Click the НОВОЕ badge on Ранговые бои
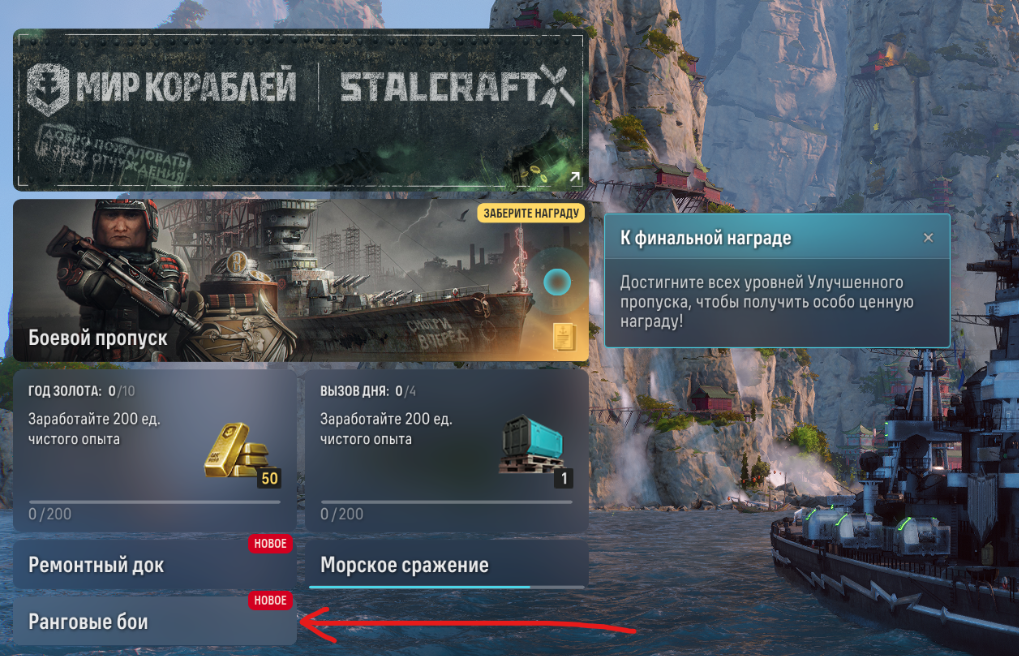This screenshot has width=1019, height=656. pyautogui.click(x=270, y=600)
